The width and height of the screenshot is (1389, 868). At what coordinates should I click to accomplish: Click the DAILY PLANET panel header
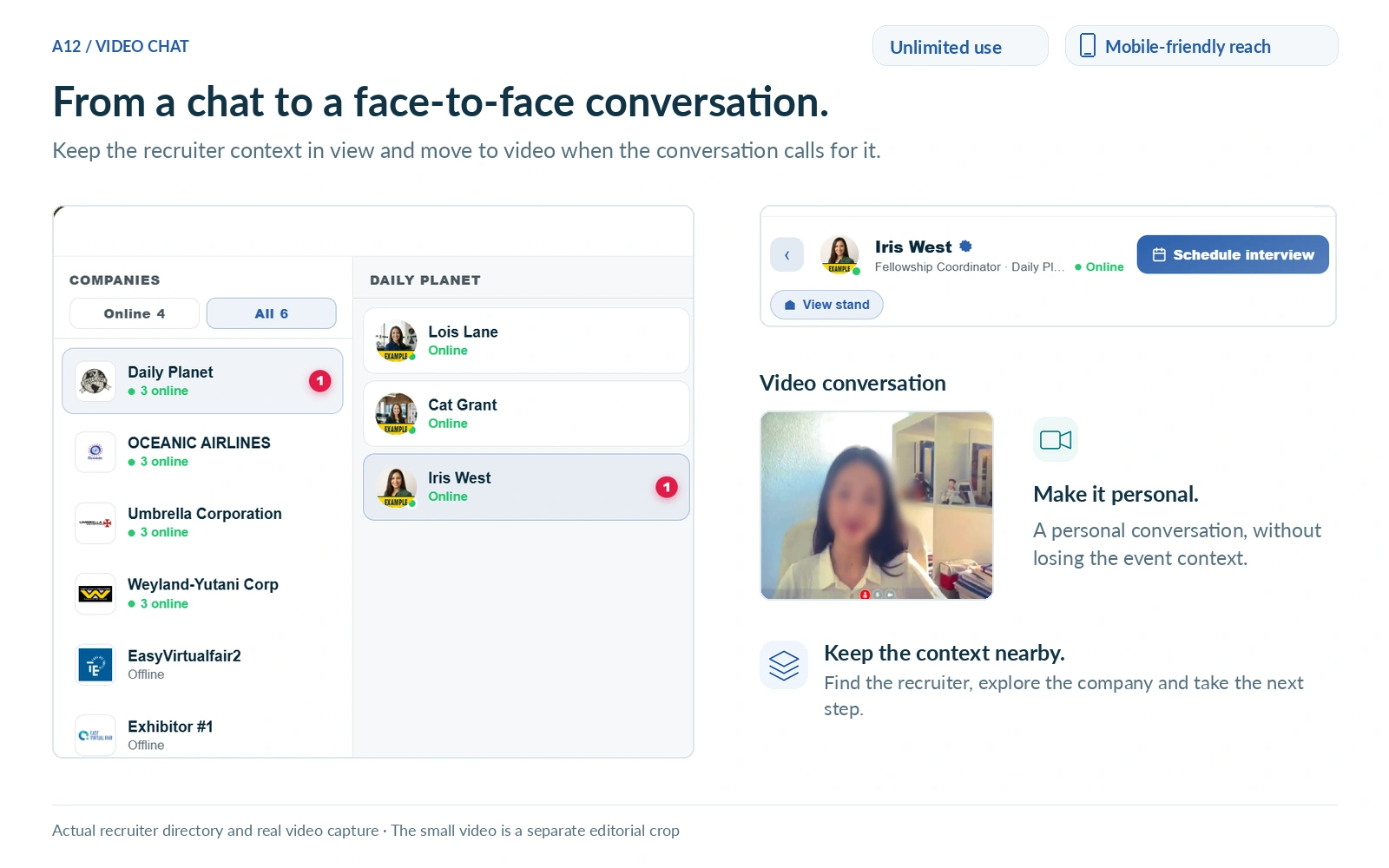[425, 280]
